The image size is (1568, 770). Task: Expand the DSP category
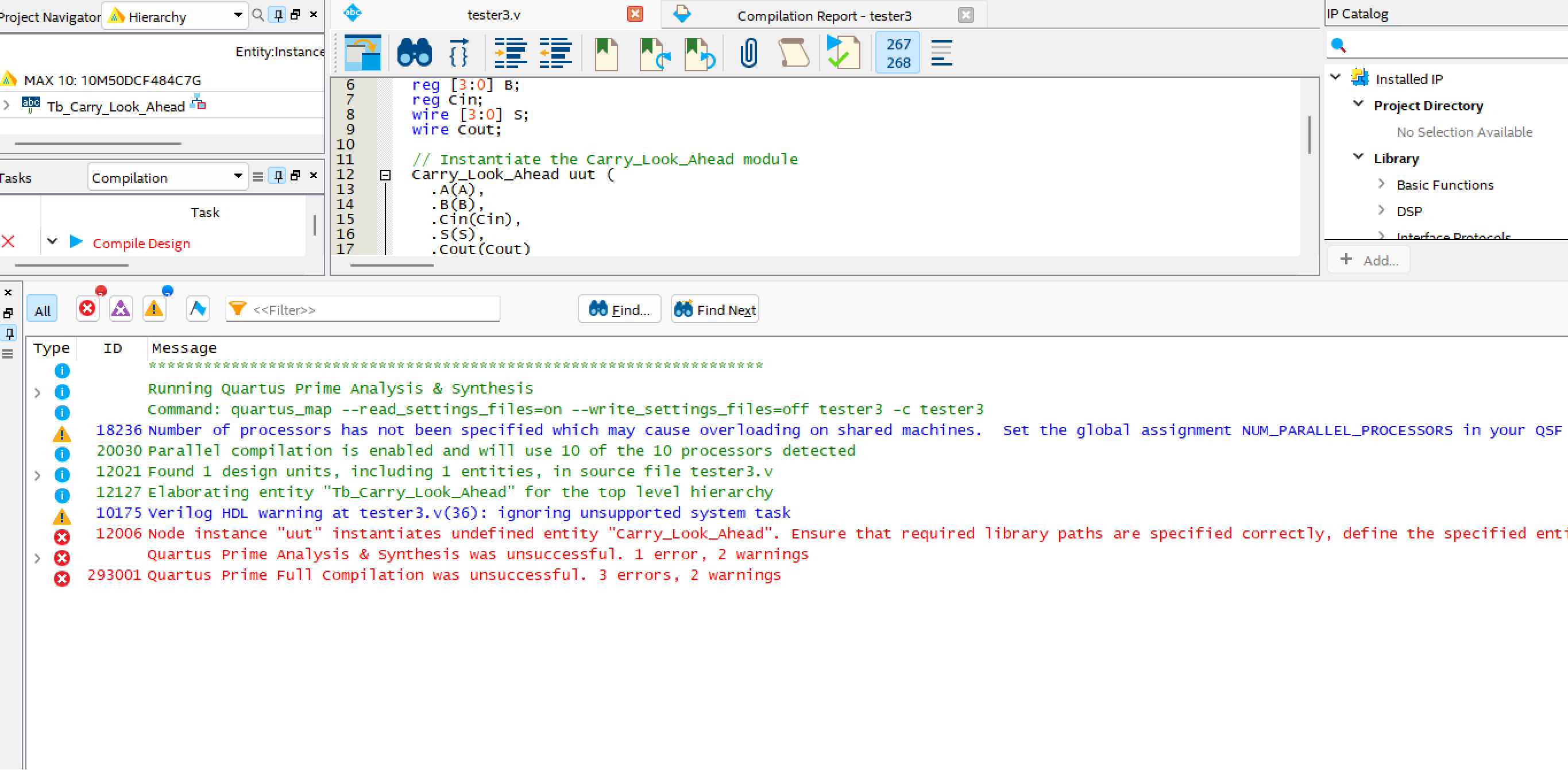[1381, 210]
